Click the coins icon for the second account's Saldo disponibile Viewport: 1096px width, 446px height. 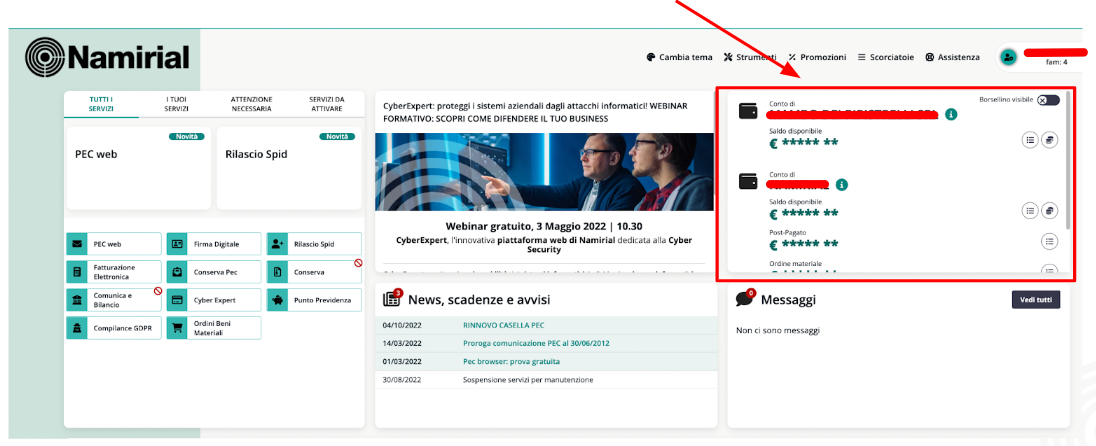tap(1049, 210)
